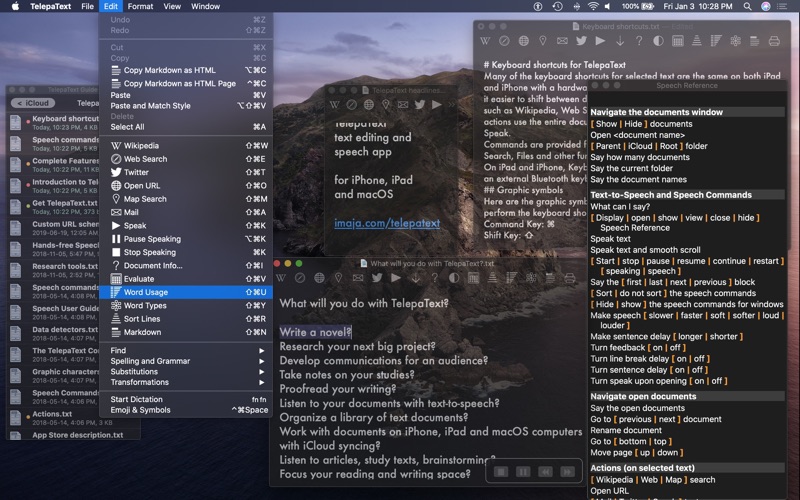The height and width of the screenshot is (500, 800).
Task: Choose Stop Speaking menu item
Action: click(x=186, y=252)
